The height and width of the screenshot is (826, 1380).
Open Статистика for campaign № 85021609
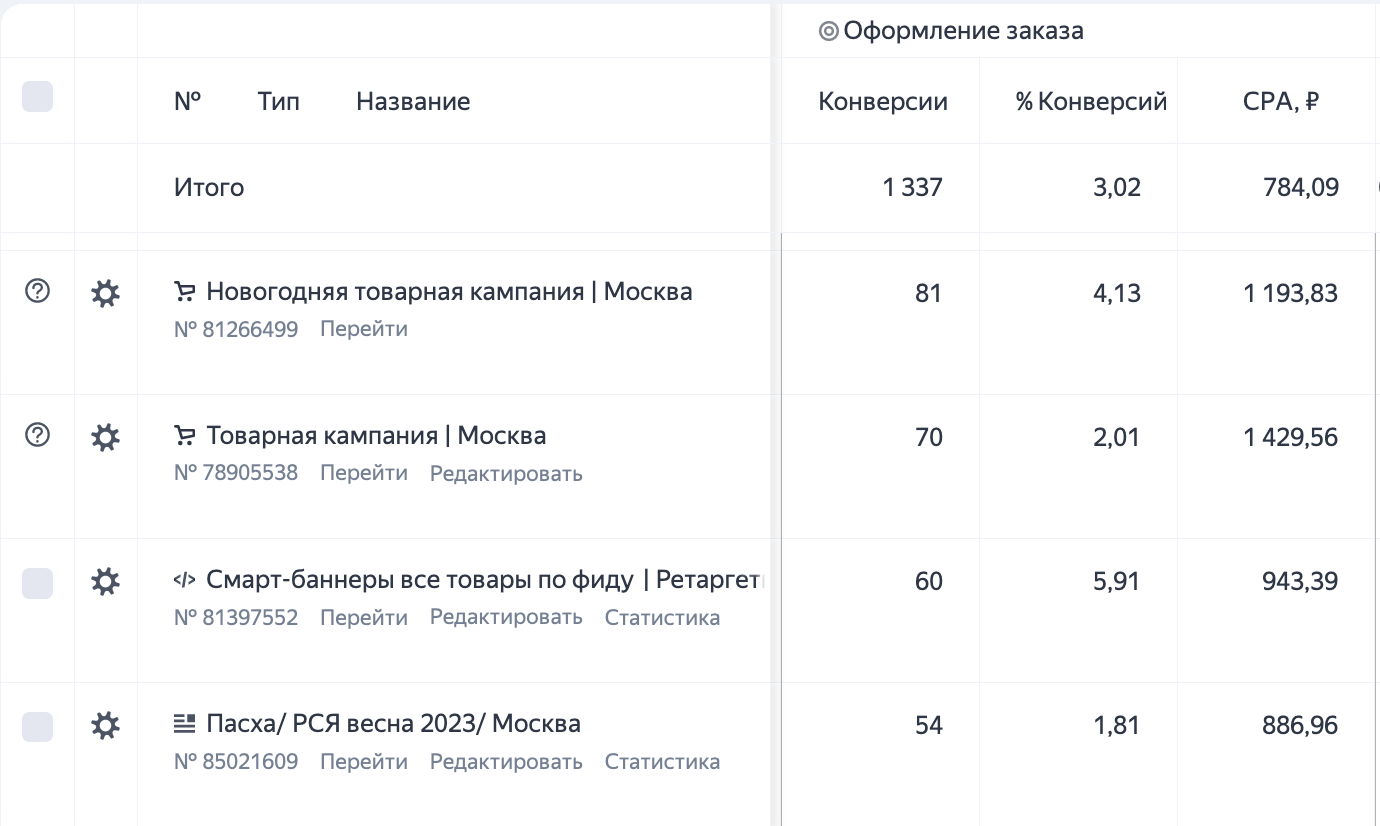(662, 761)
